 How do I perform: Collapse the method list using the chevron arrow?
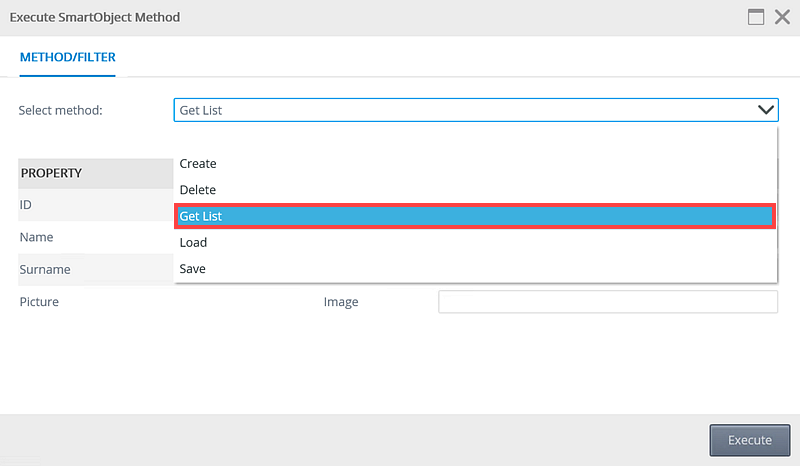765,110
